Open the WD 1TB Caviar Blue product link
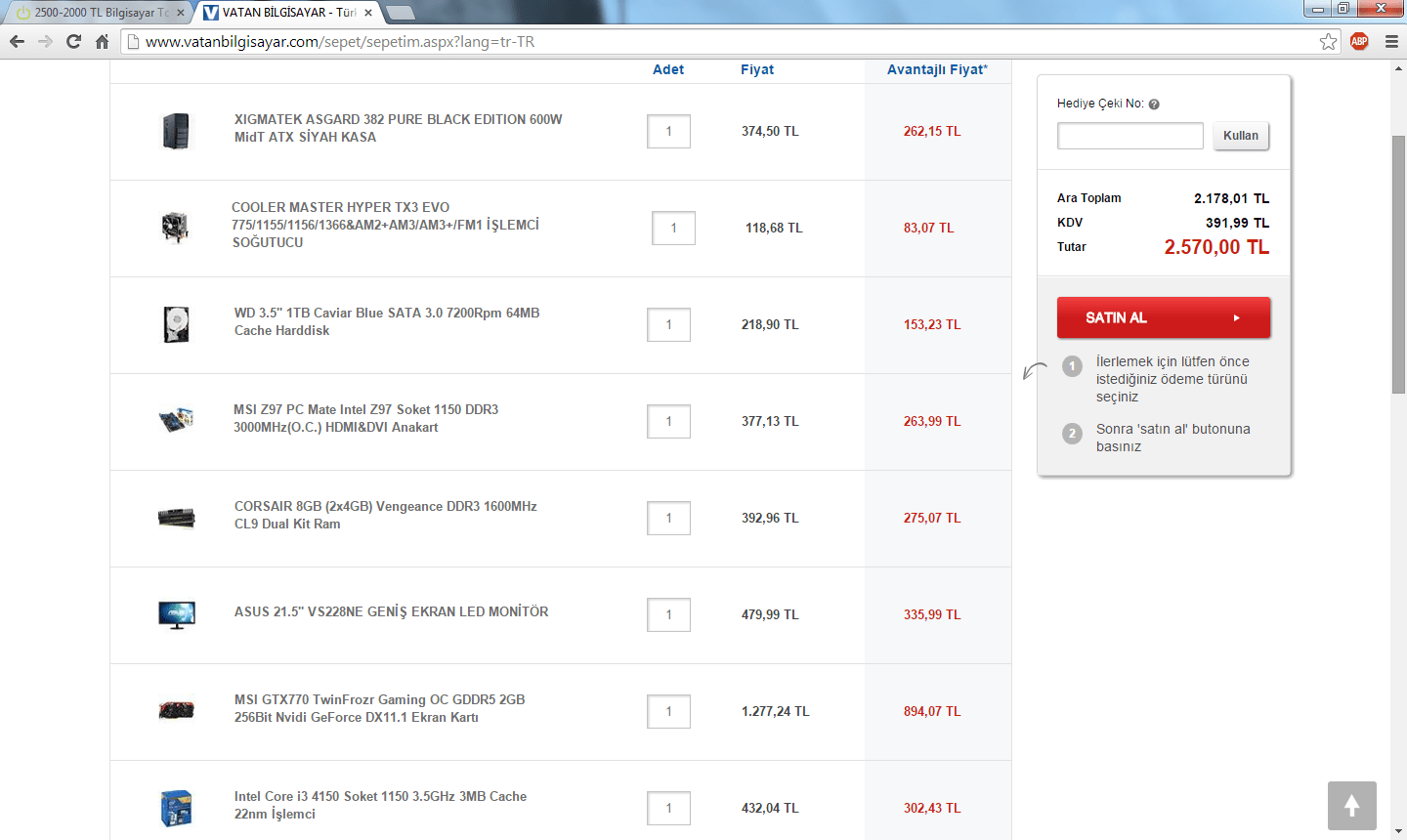 (x=387, y=321)
